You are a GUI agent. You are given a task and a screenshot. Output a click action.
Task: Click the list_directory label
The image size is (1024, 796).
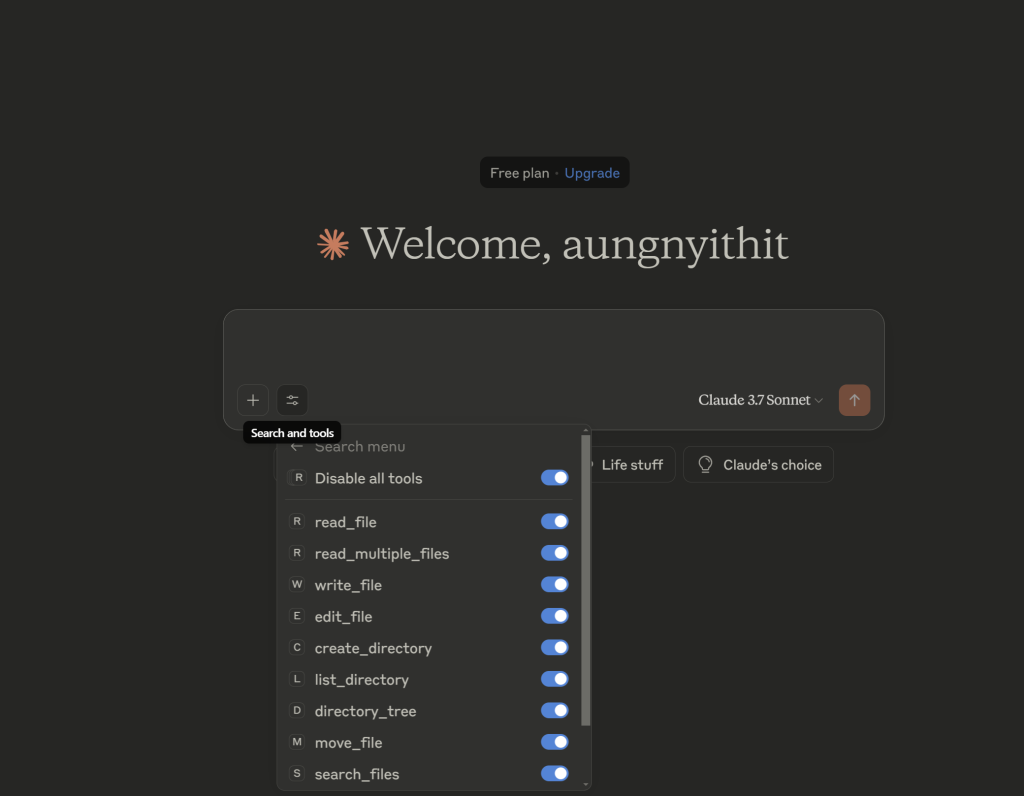[x=361, y=680]
